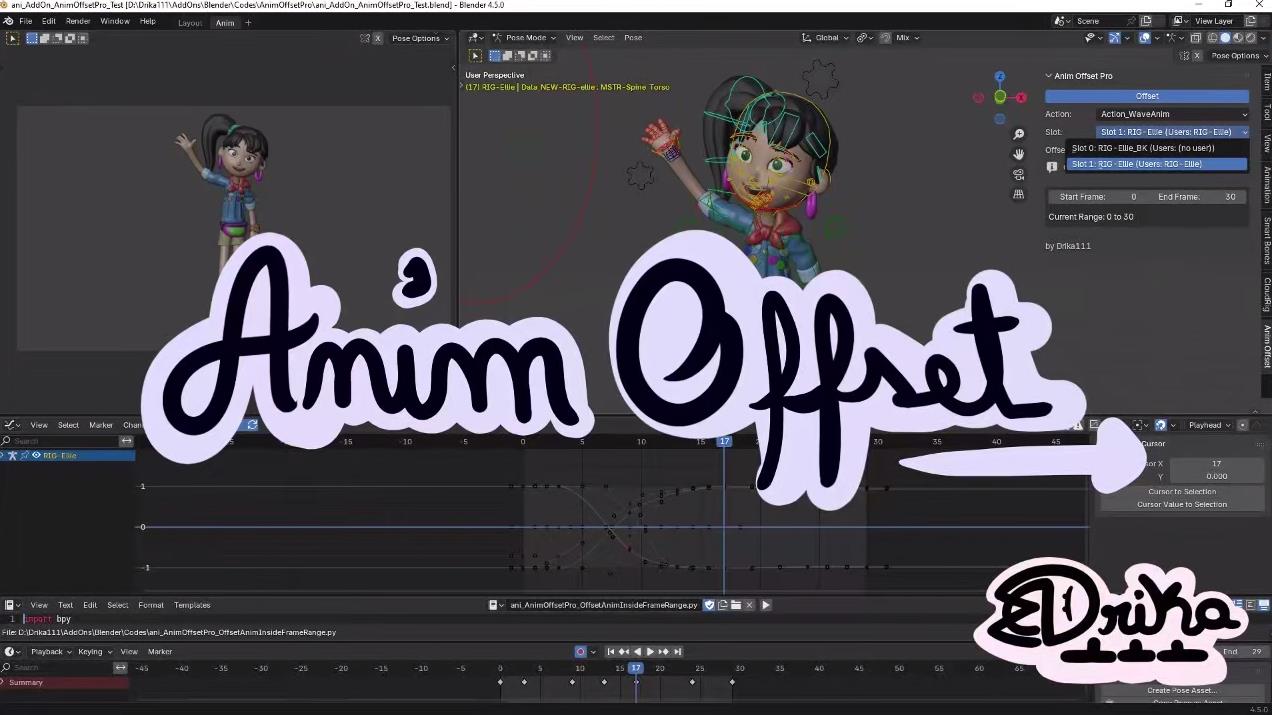Screen dimensions: 1272x715
Task: Click the Start Frame field
Action: tap(1097, 197)
